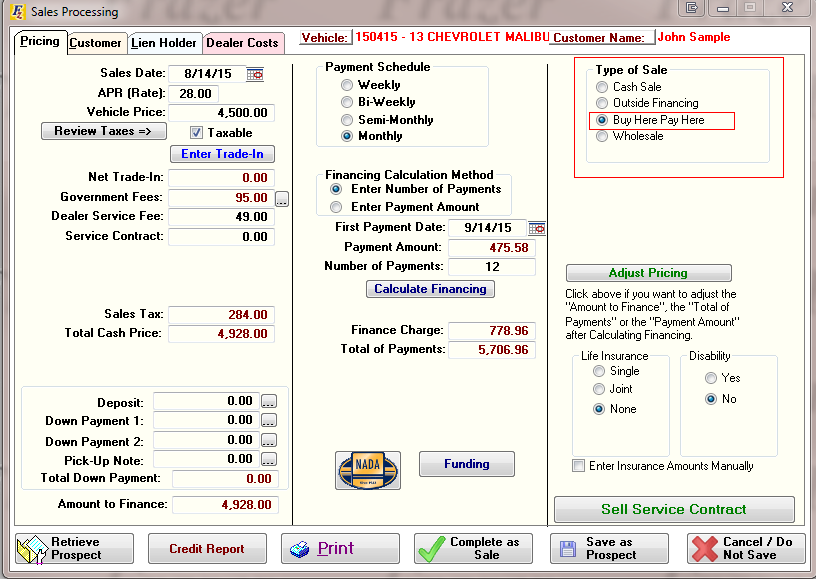This screenshot has width=816, height=579.
Task: Open the NADA vehicle value lookup
Action: [x=368, y=470]
